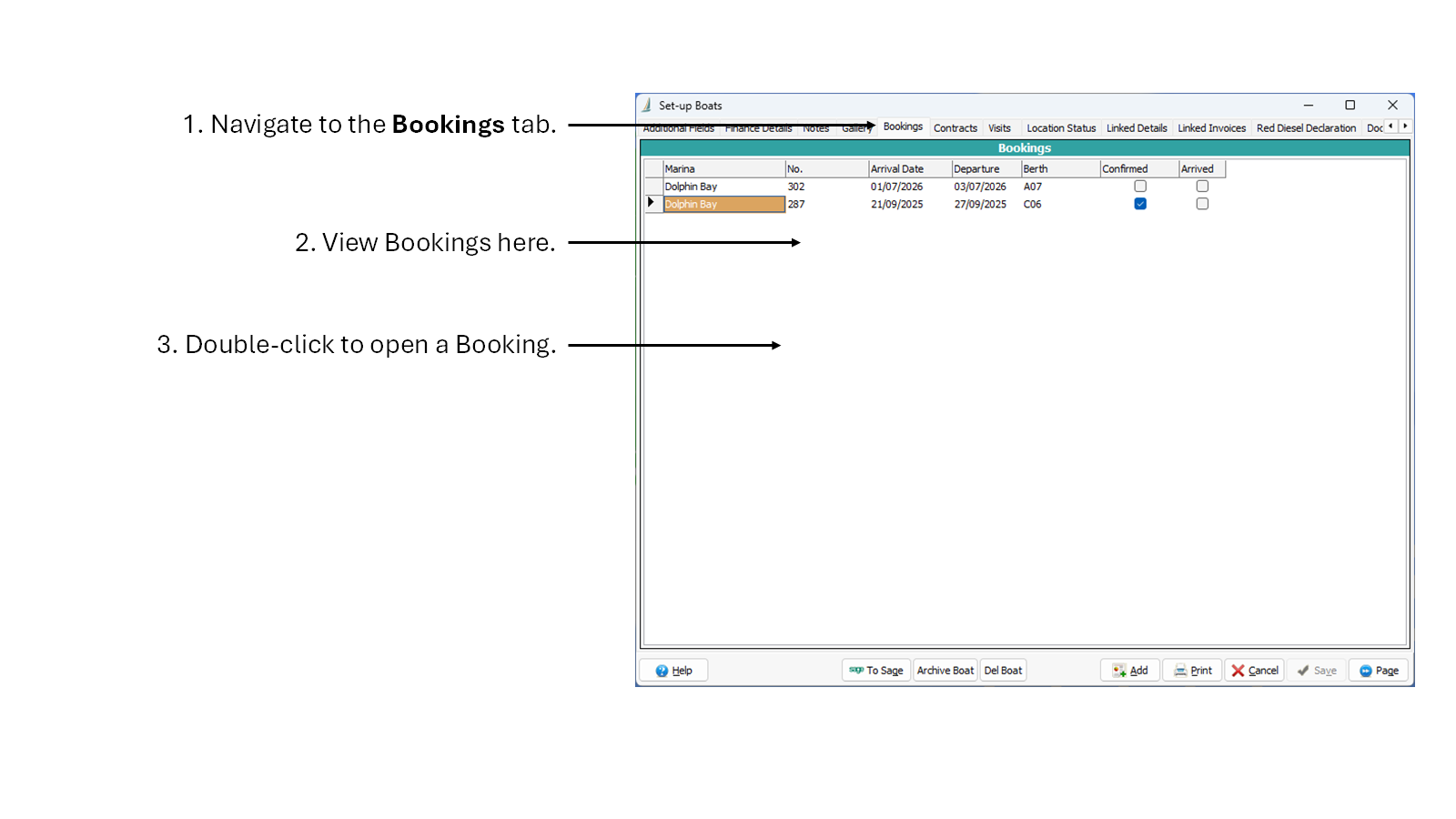Click the Page button
The height and width of the screenshot is (819, 1456).
1379,671
